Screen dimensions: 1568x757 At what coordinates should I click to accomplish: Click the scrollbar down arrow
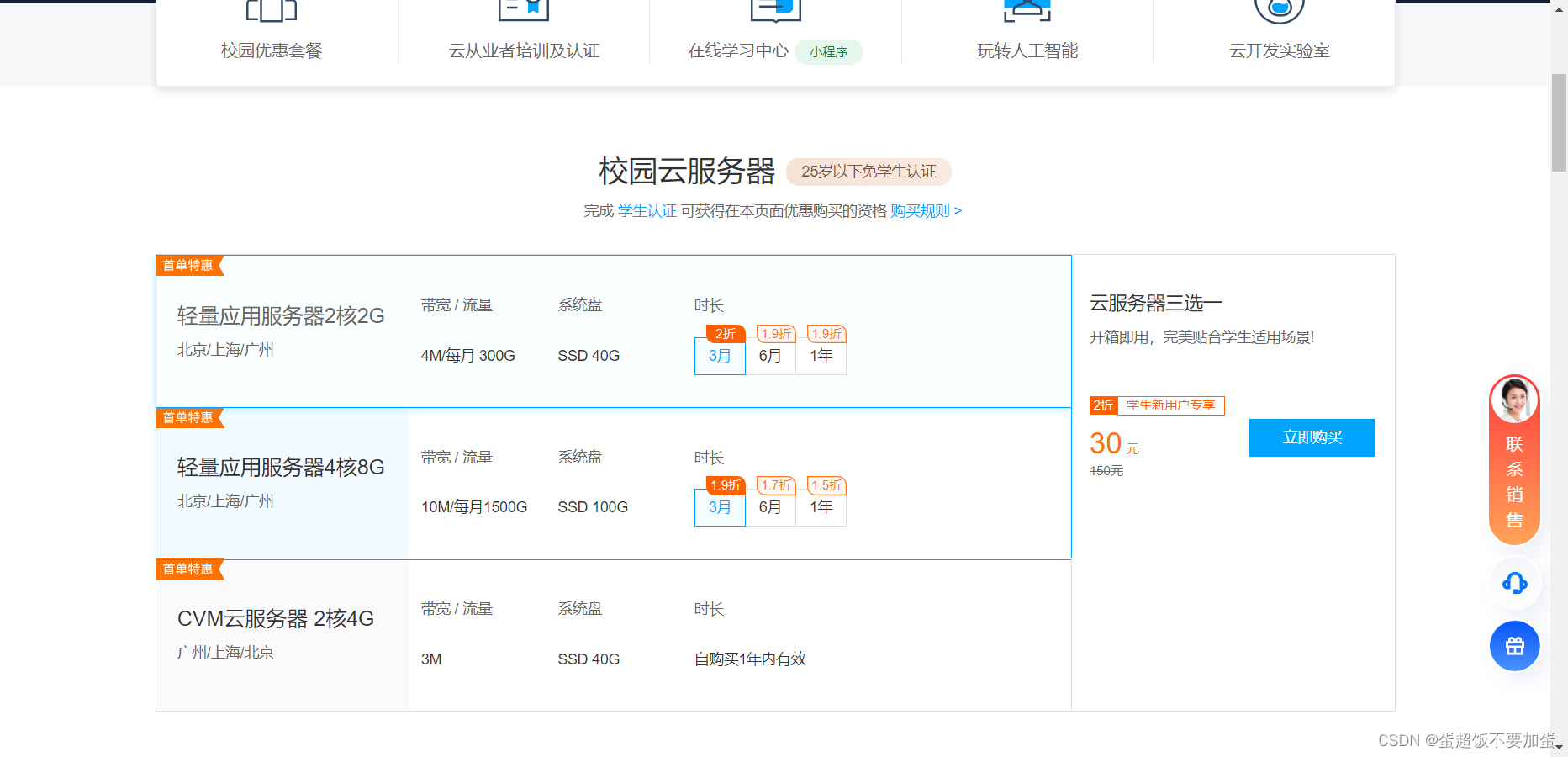click(1559, 746)
